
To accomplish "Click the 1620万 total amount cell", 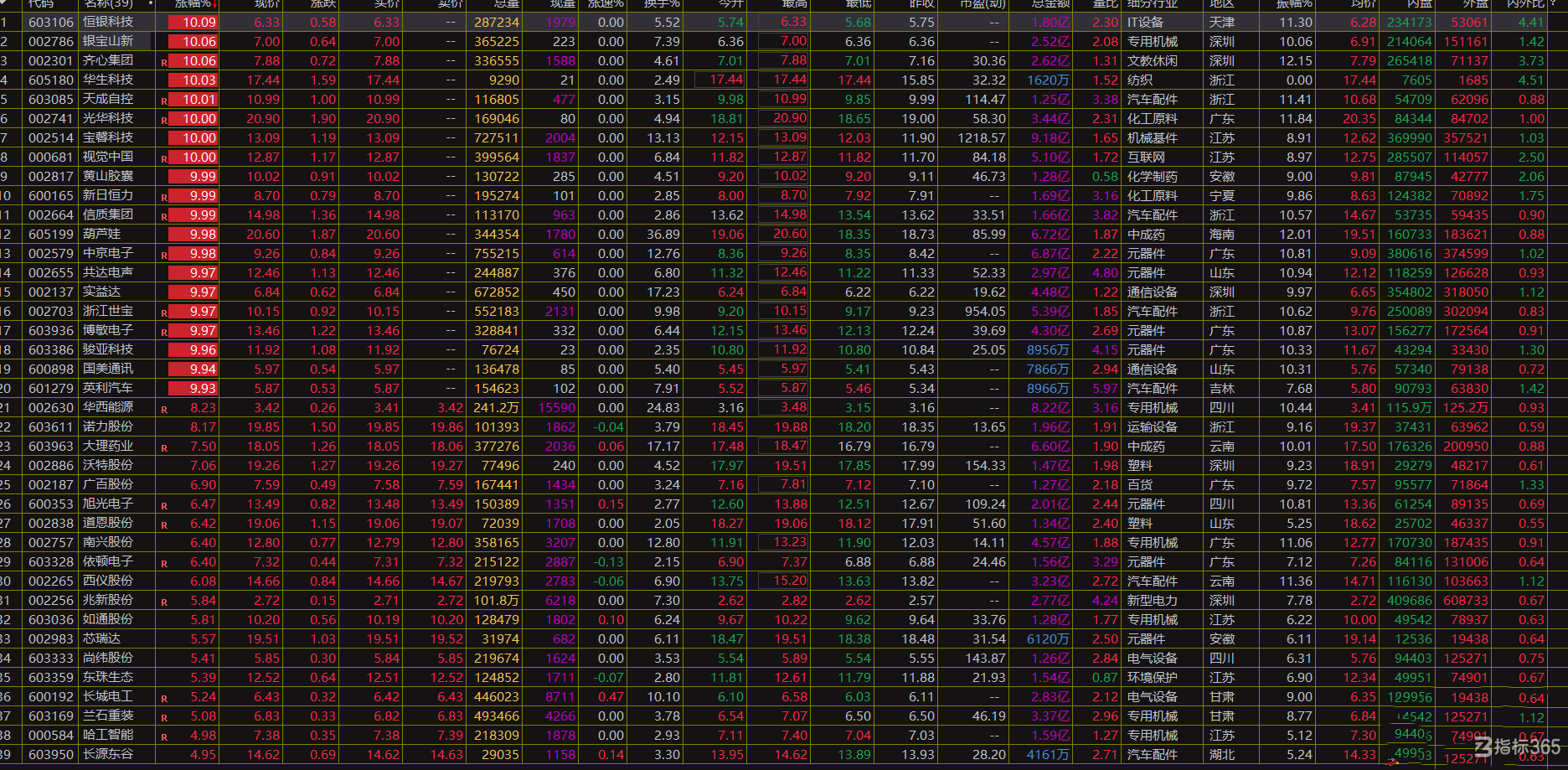I will click(1049, 80).
